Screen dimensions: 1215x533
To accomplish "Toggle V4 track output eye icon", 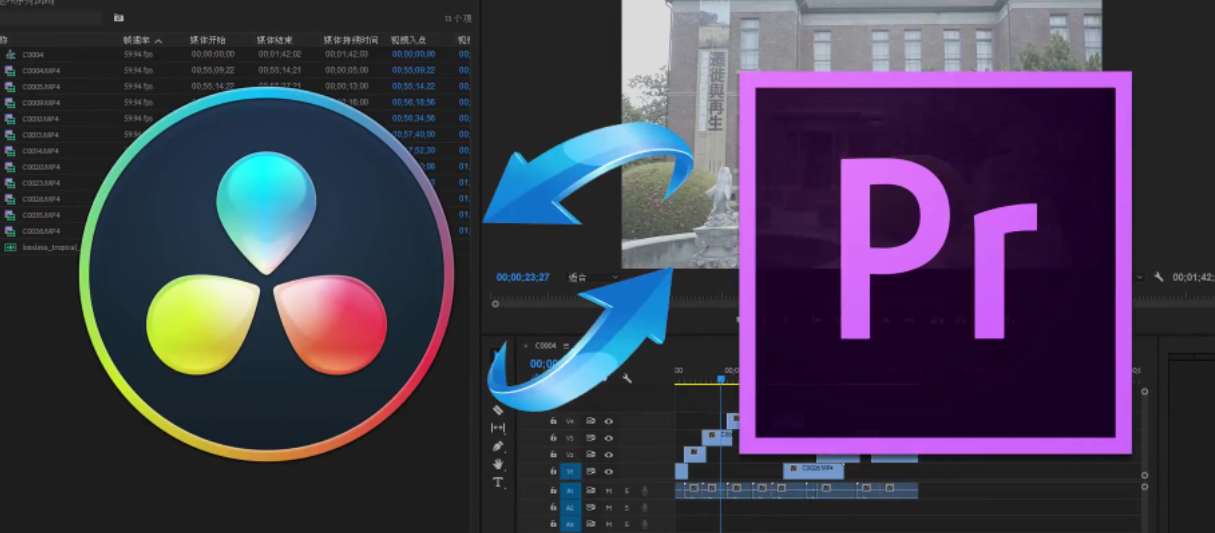I will pos(608,421).
